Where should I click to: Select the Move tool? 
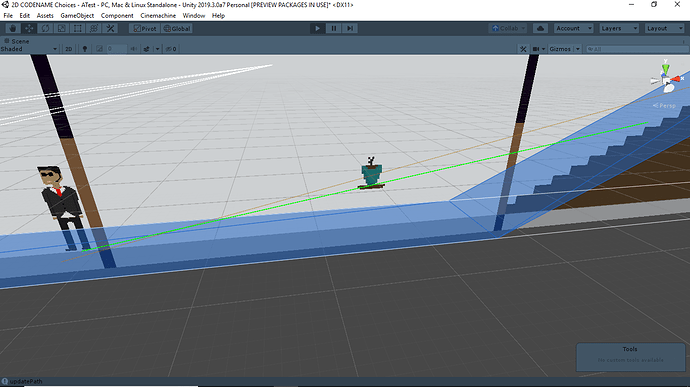pyautogui.click(x=29, y=28)
